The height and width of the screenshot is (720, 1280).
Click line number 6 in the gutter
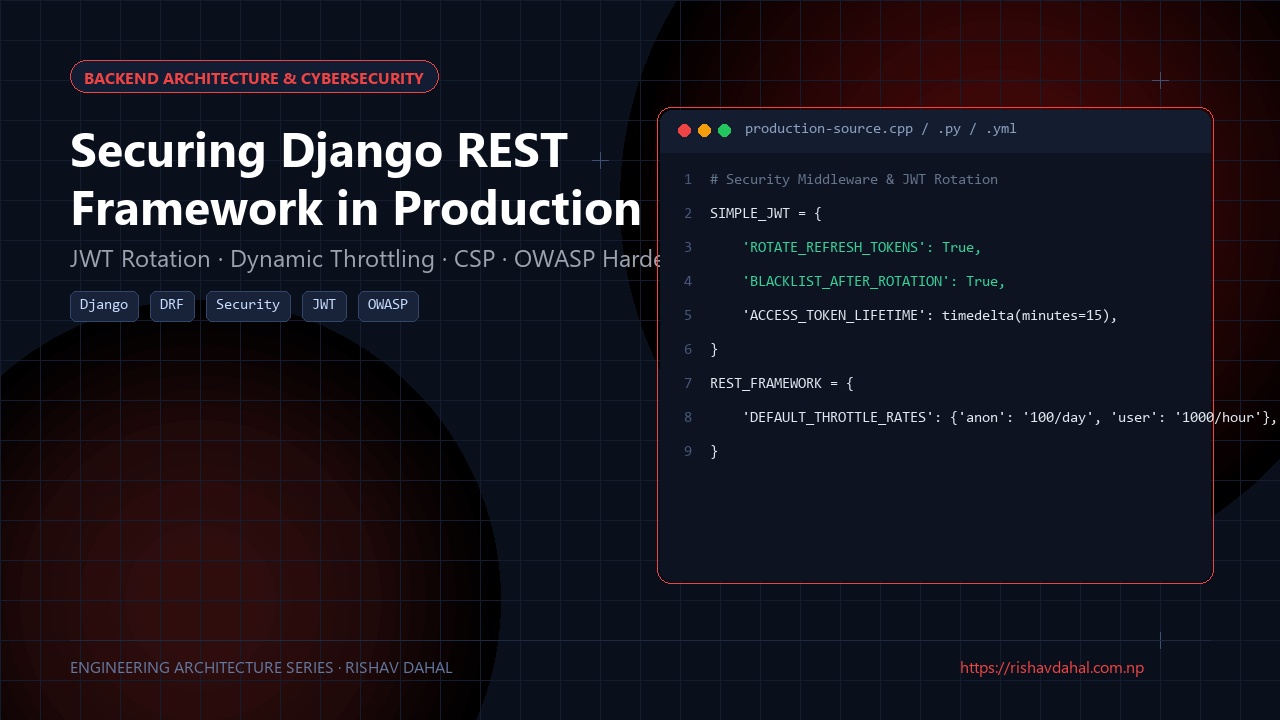[688, 350]
